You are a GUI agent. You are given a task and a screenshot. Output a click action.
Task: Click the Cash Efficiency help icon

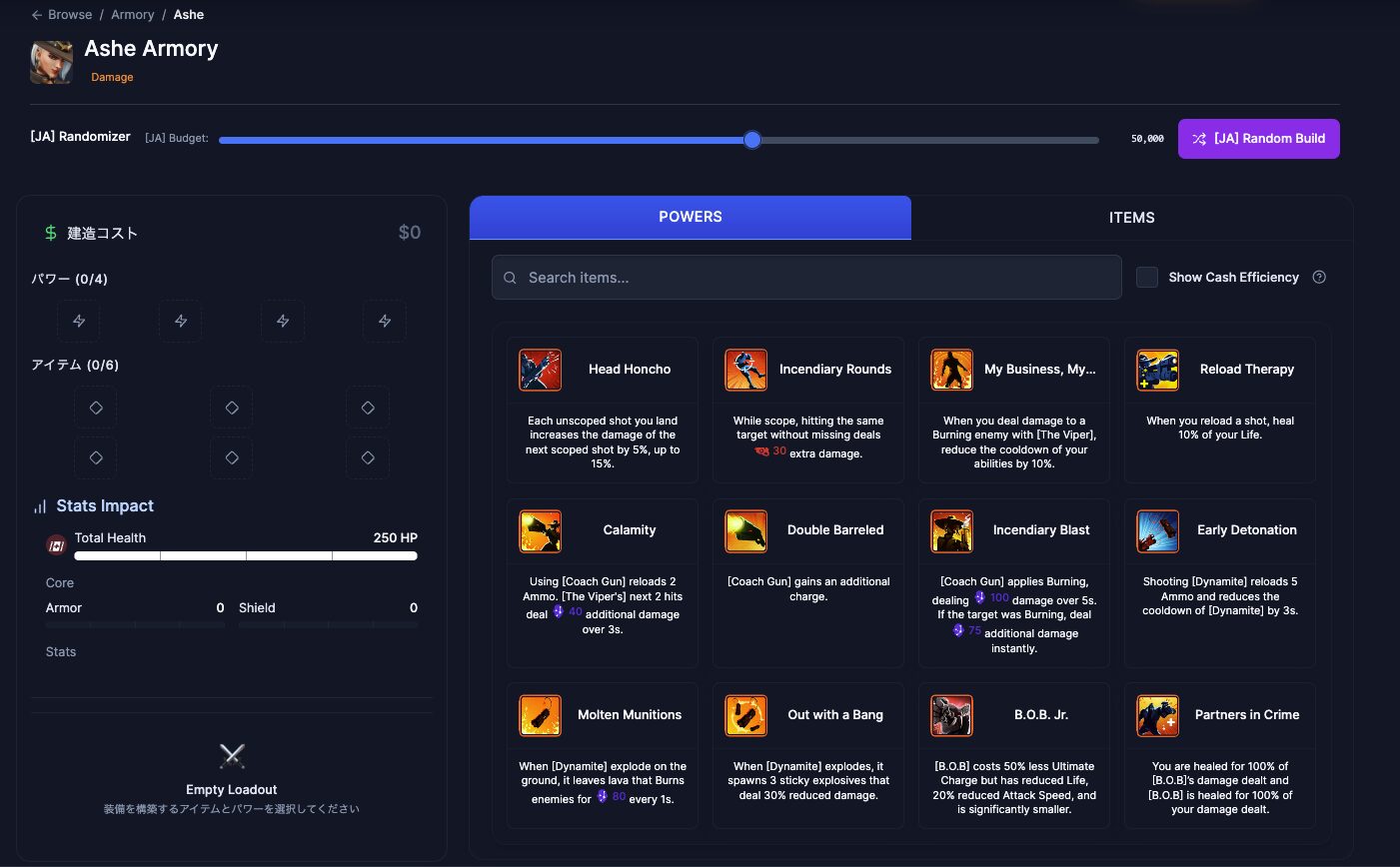[1319, 278]
